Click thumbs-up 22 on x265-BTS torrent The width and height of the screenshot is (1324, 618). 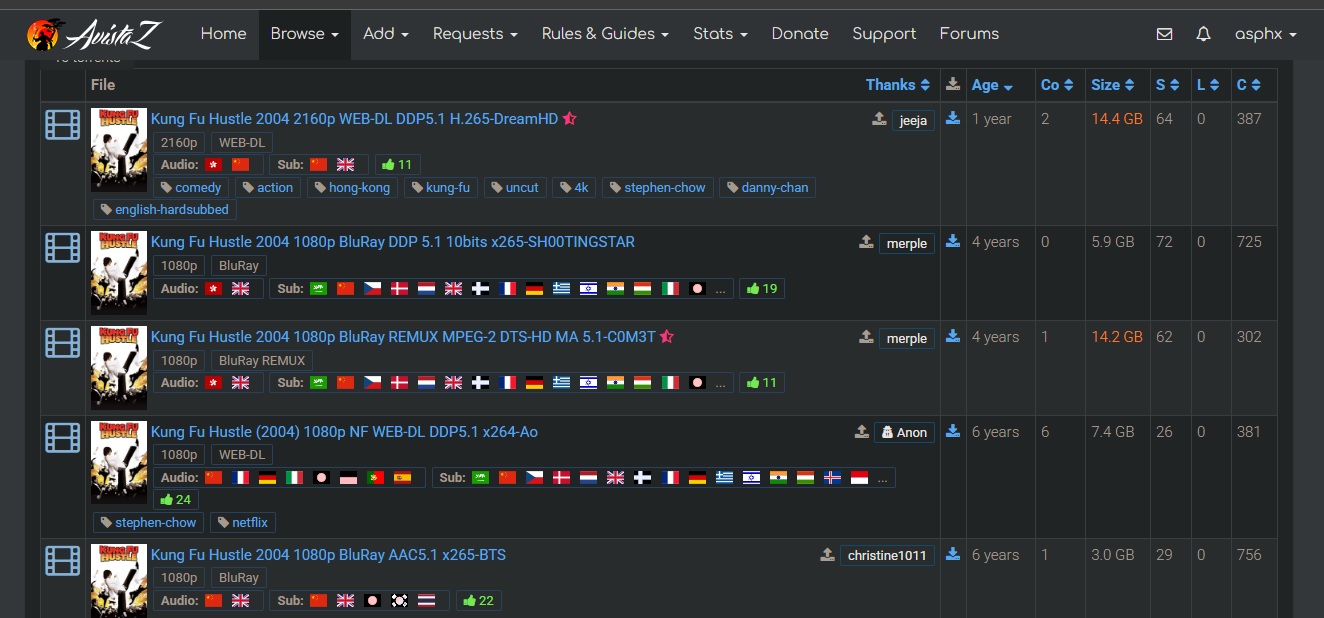pos(479,600)
